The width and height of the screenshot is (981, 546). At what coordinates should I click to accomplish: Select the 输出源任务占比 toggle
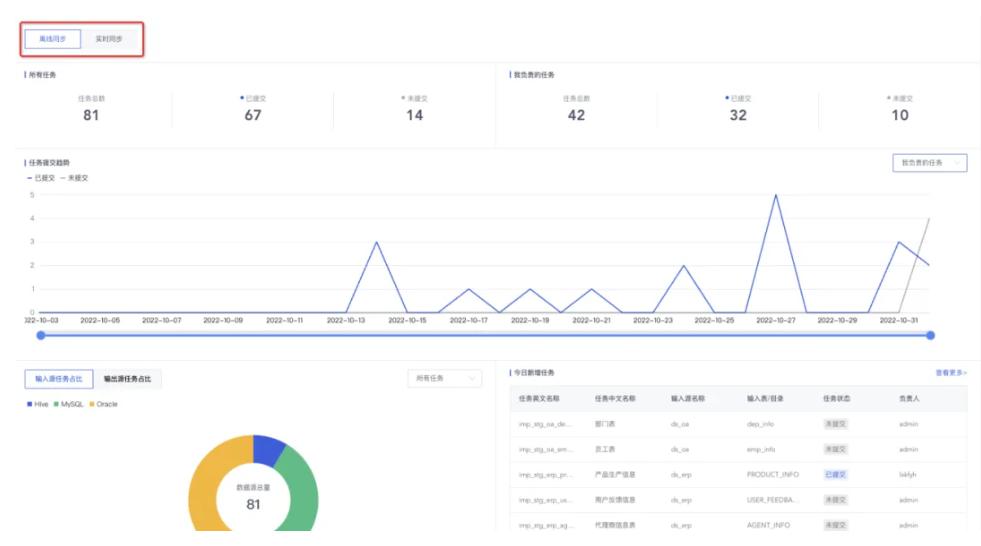[128, 378]
